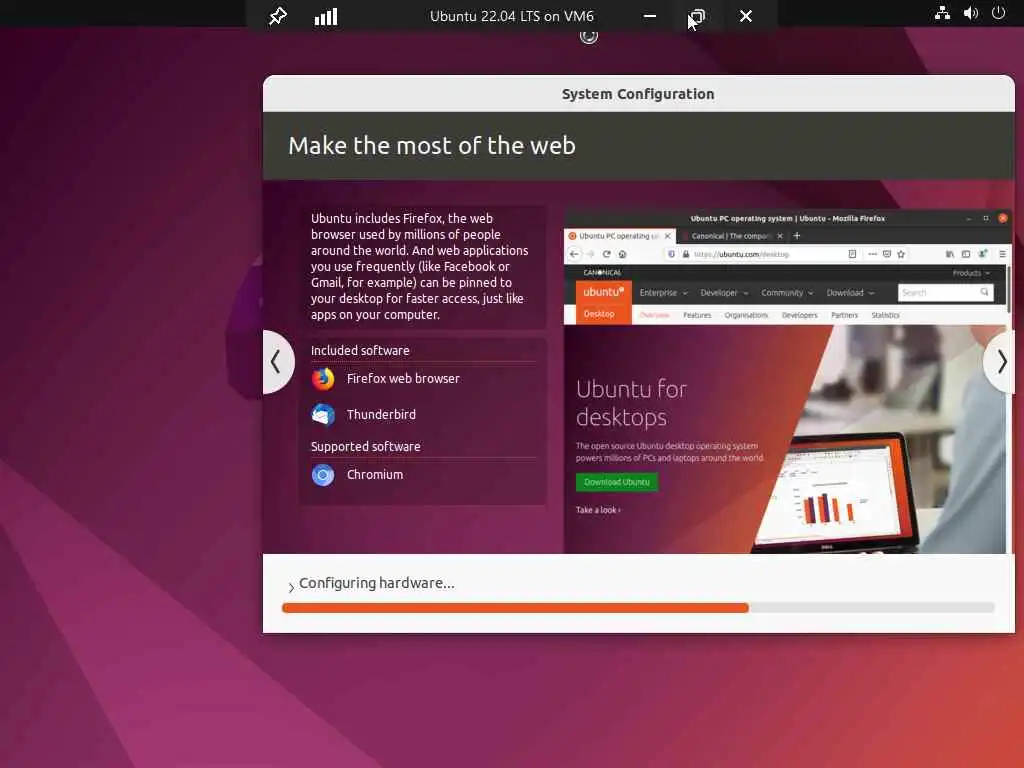Open the Community dropdown on ubuntu.com
The width and height of the screenshot is (1024, 768).
787,293
